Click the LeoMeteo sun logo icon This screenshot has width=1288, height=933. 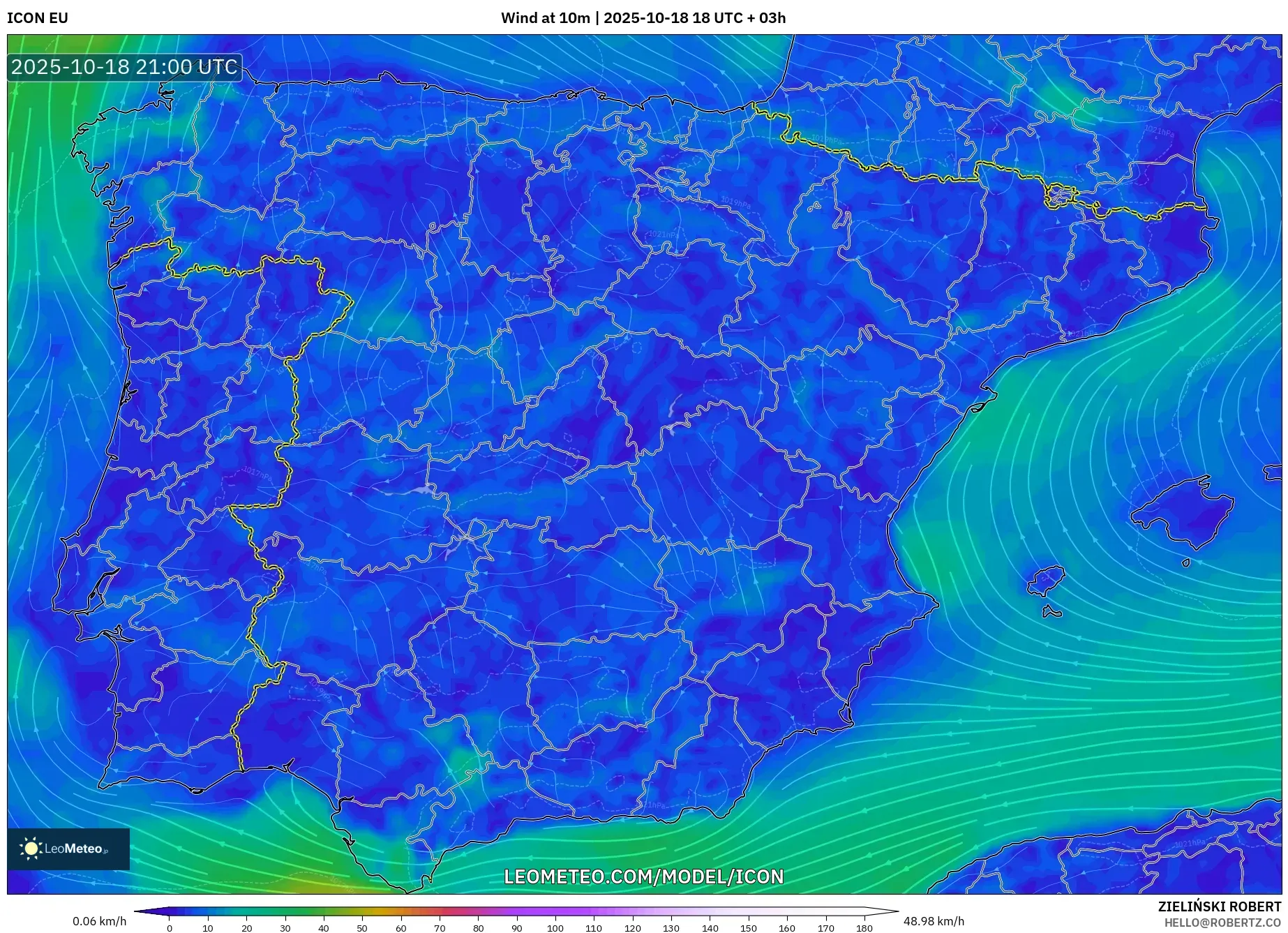(31, 848)
